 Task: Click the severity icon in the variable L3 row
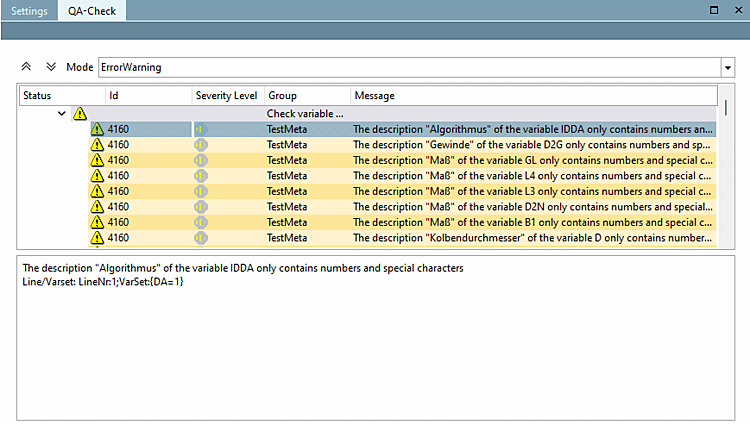pos(201,191)
